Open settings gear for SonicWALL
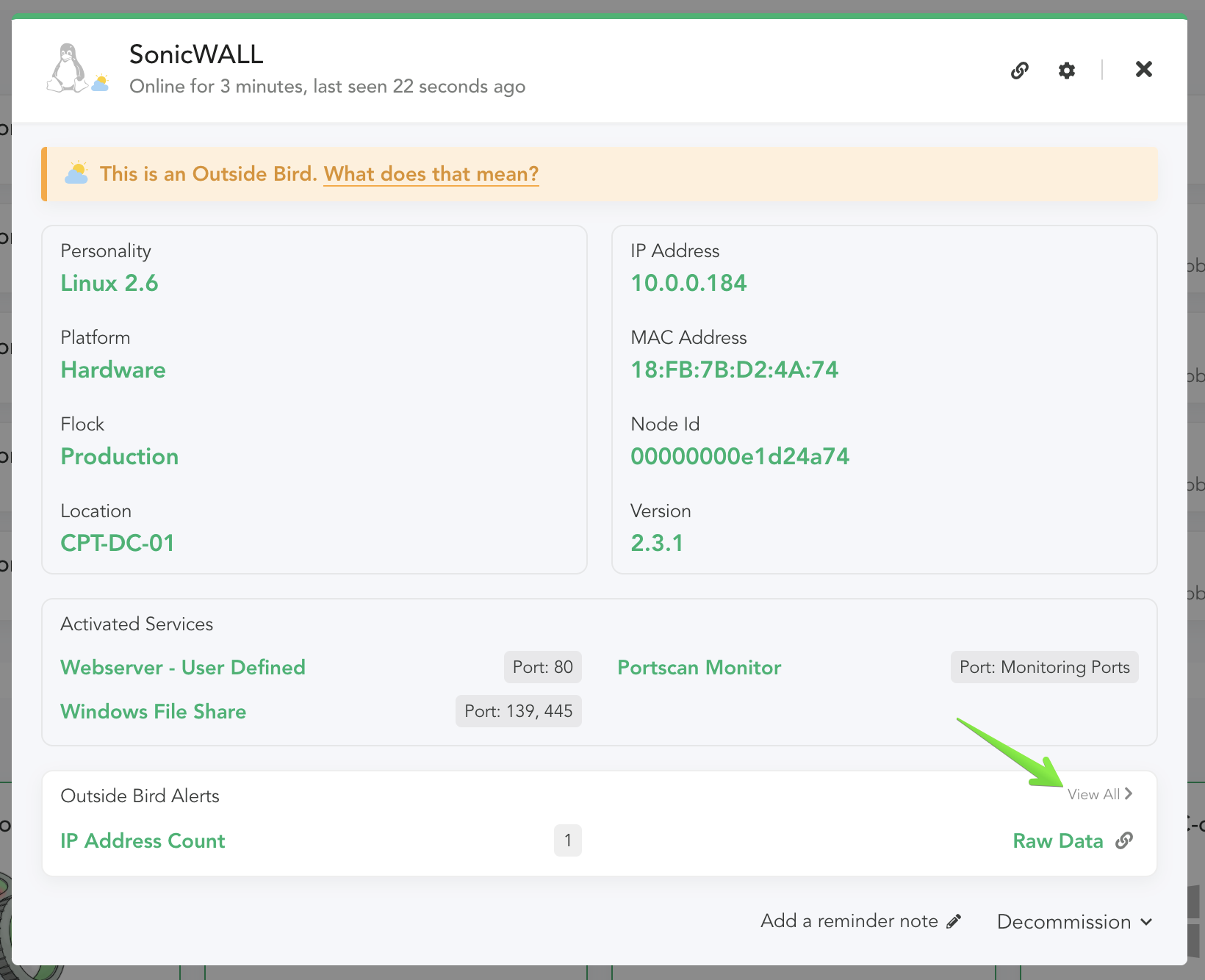1205x980 pixels. [x=1067, y=71]
